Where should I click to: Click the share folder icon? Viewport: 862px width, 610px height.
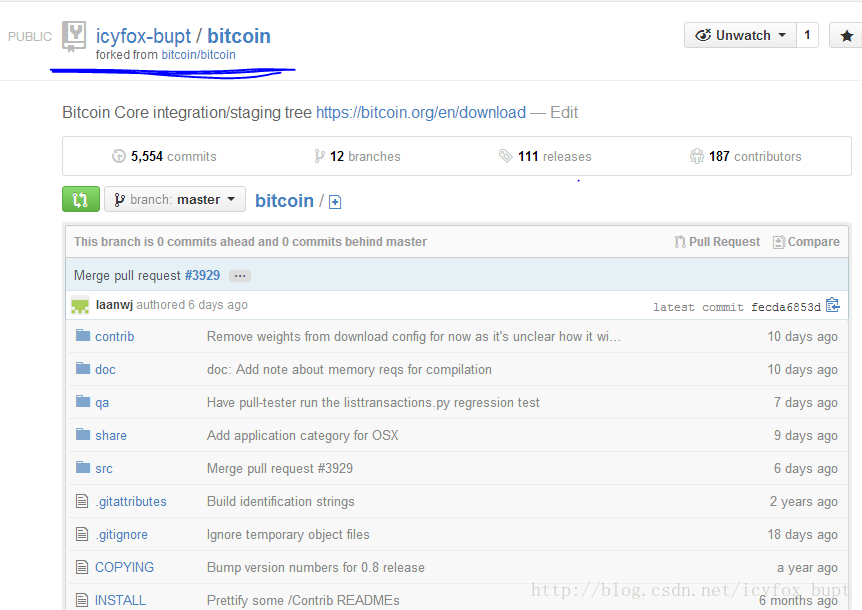point(83,434)
